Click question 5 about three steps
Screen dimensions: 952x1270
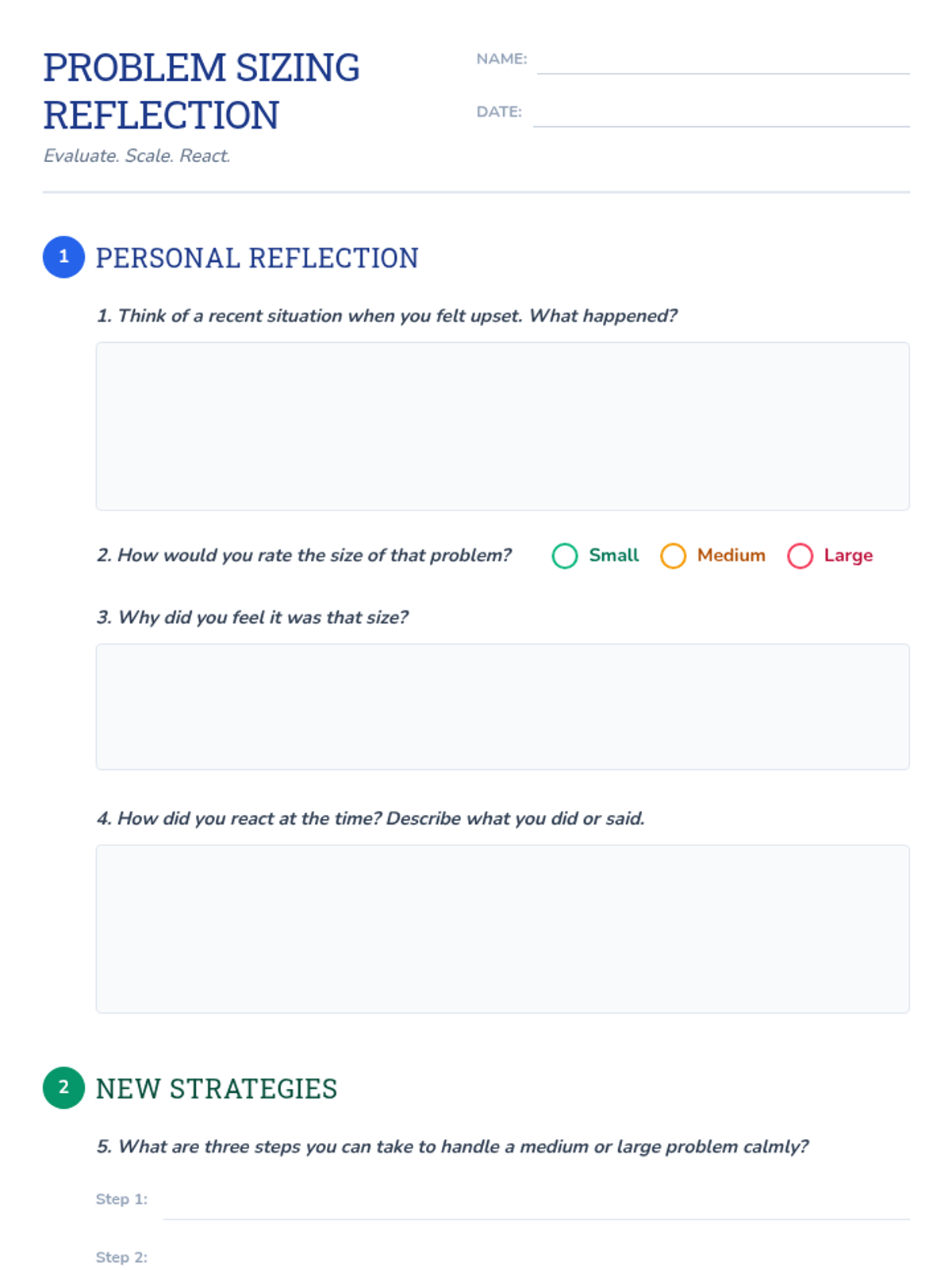click(x=452, y=1146)
